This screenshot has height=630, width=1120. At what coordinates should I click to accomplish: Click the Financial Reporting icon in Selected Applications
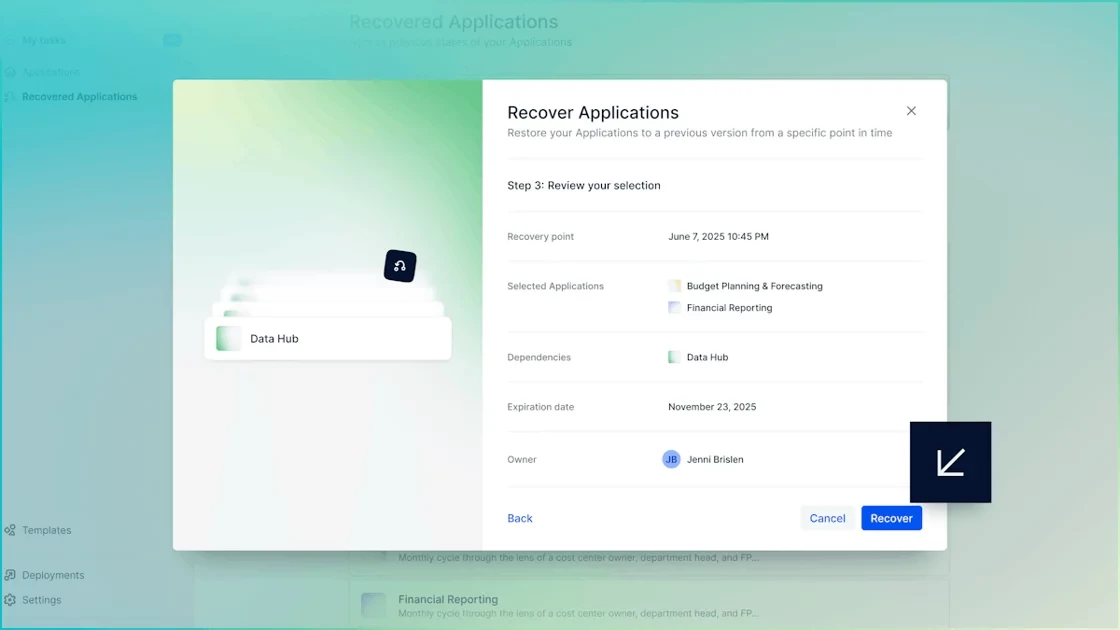coord(674,307)
